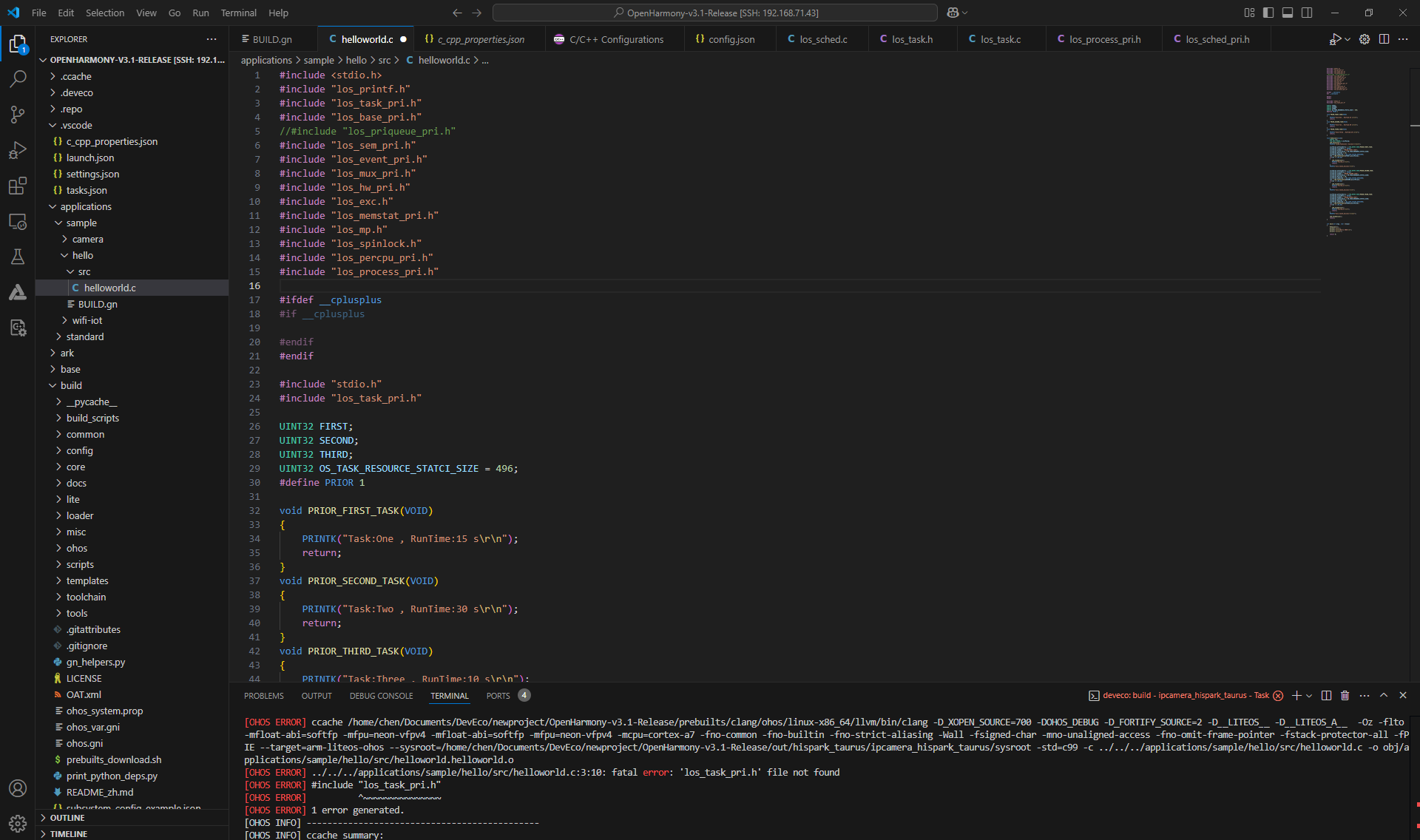This screenshot has width=1420, height=840.
Task: Go forward with navigation arrow
Action: pyautogui.click(x=477, y=13)
